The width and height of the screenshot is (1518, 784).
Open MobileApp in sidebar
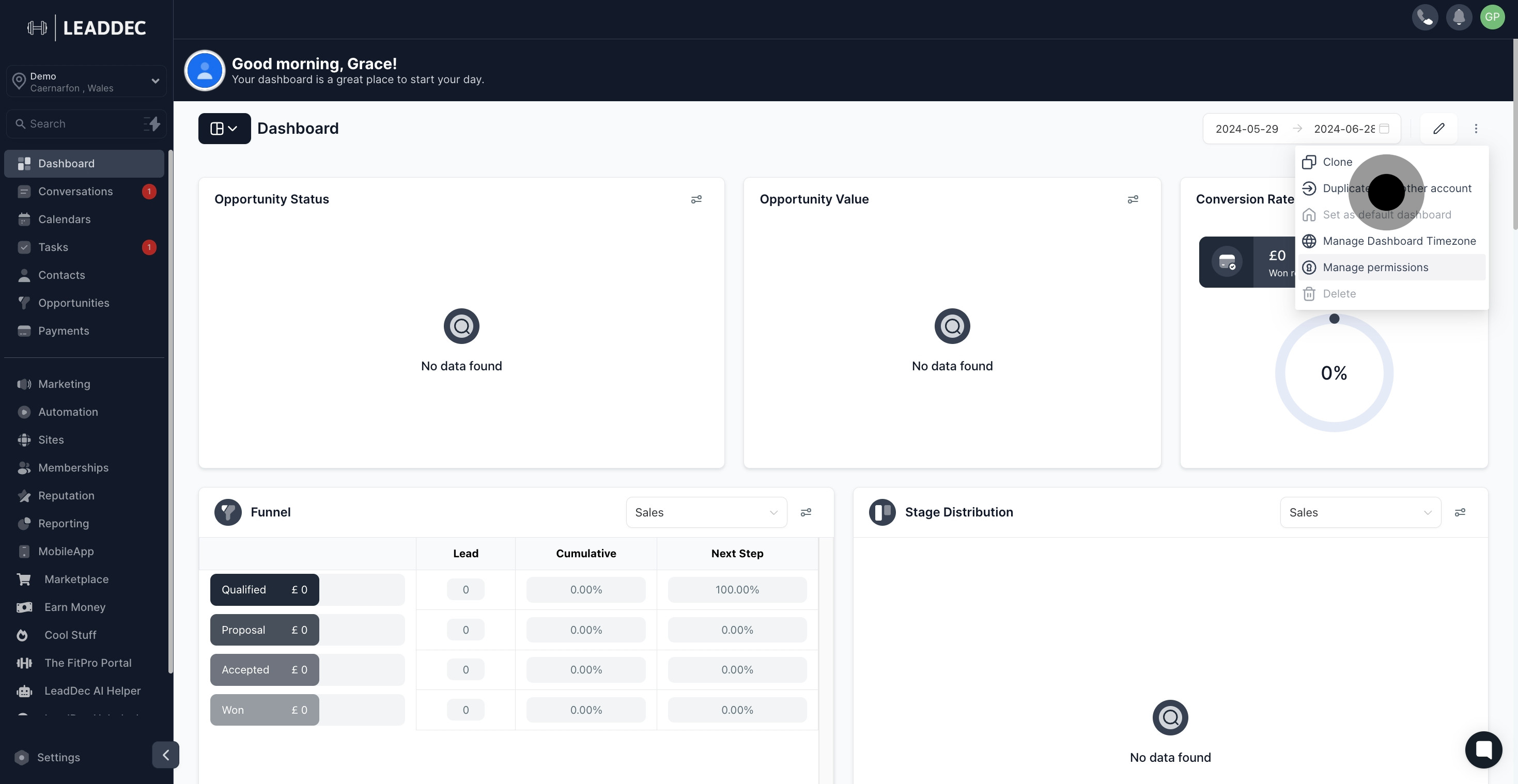click(x=84, y=552)
